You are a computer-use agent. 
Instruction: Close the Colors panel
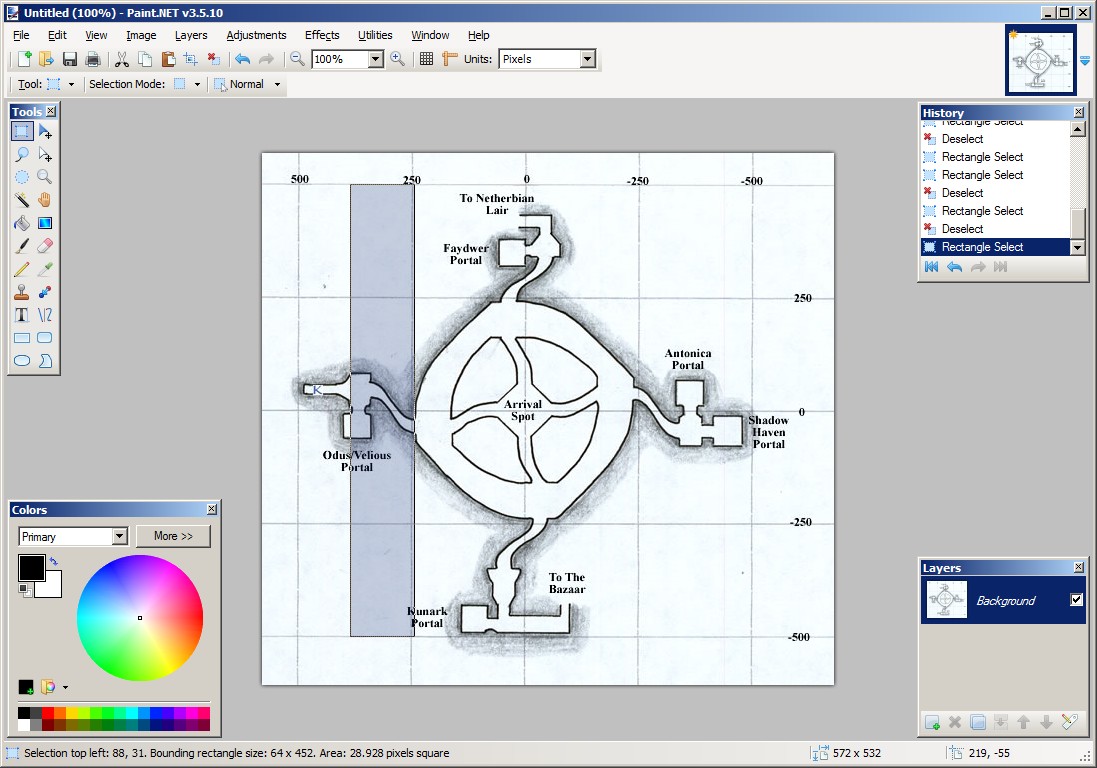coord(212,509)
